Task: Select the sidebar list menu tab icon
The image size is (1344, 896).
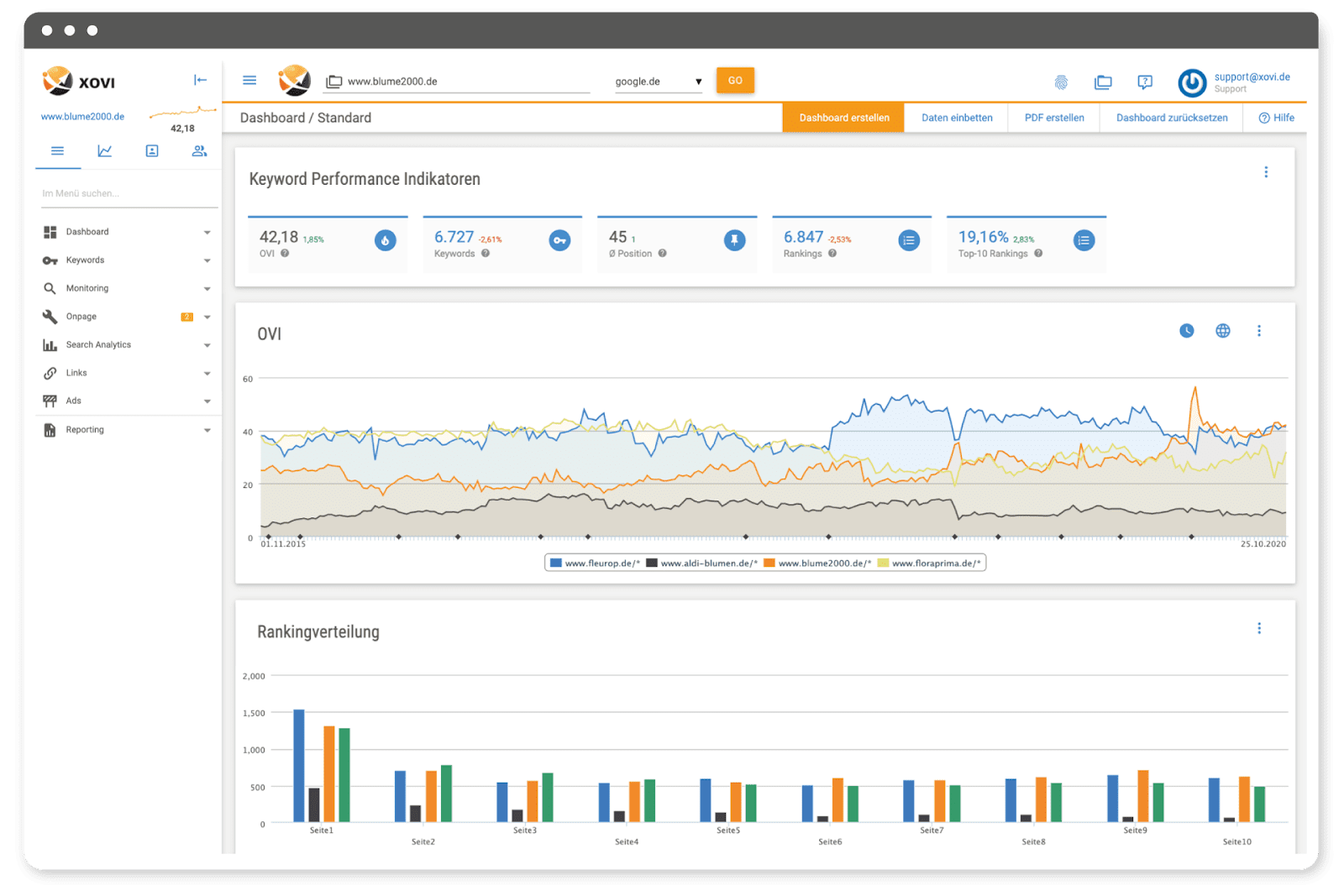Action: 57,151
